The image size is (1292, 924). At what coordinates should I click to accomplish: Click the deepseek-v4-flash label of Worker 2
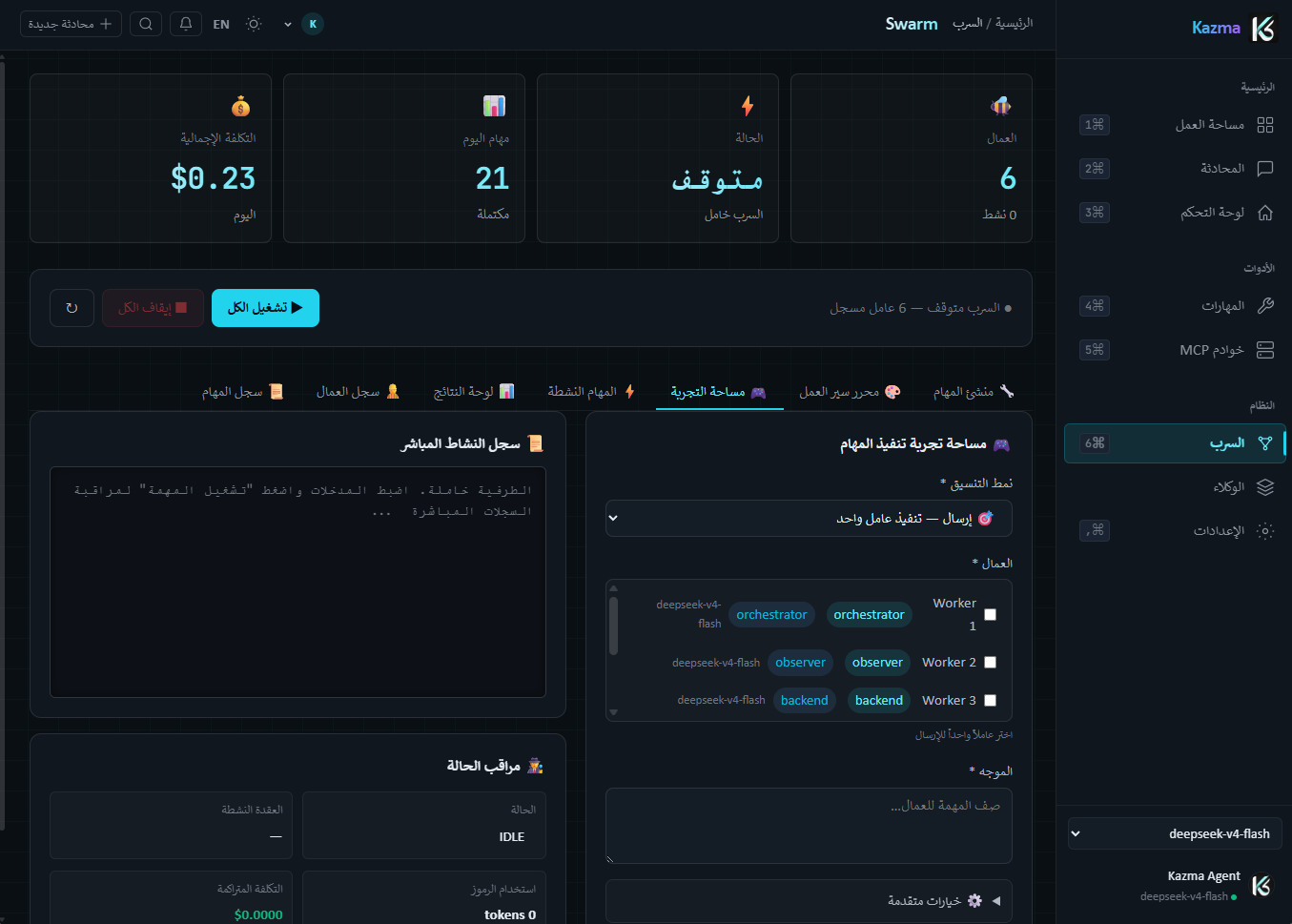(x=716, y=663)
